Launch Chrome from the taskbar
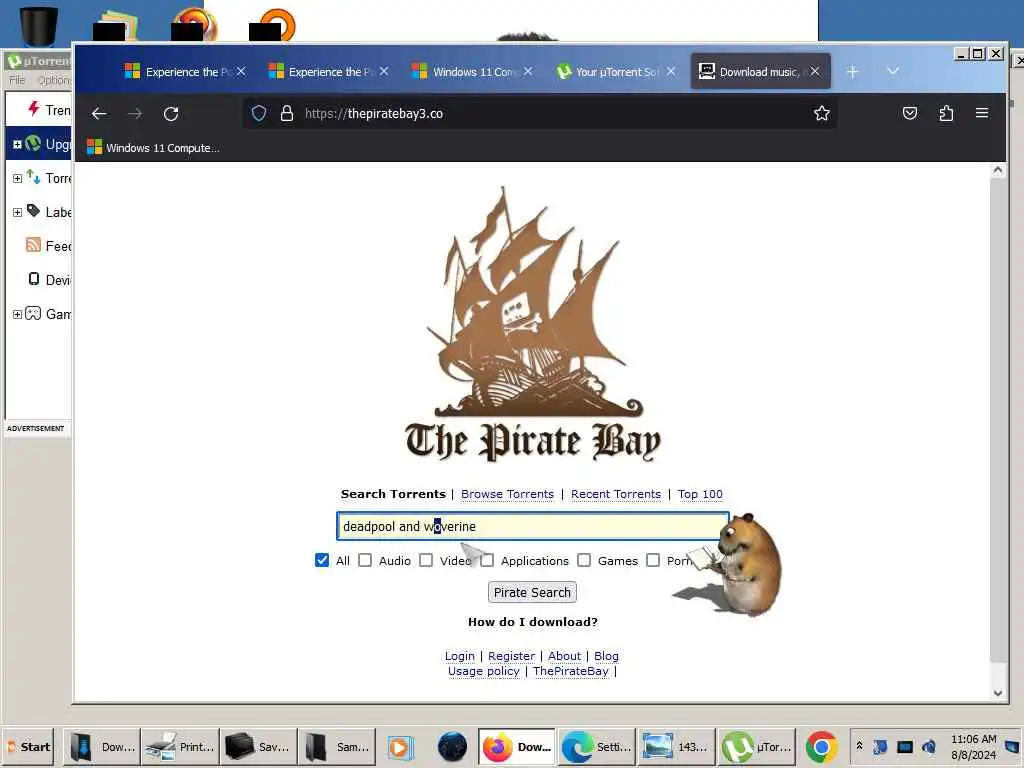The image size is (1024, 768). click(821, 747)
